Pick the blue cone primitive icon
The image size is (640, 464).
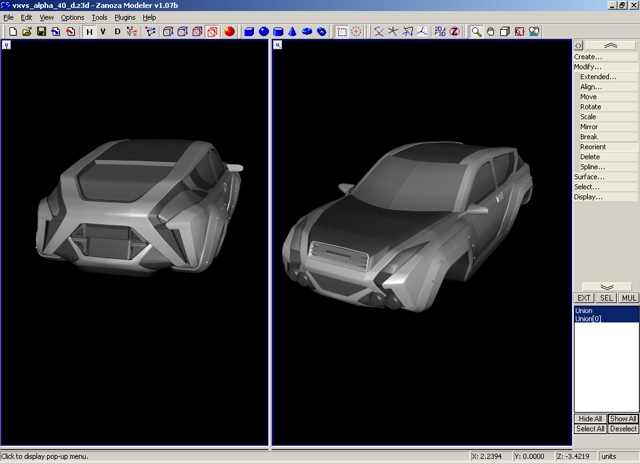(x=290, y=32)
